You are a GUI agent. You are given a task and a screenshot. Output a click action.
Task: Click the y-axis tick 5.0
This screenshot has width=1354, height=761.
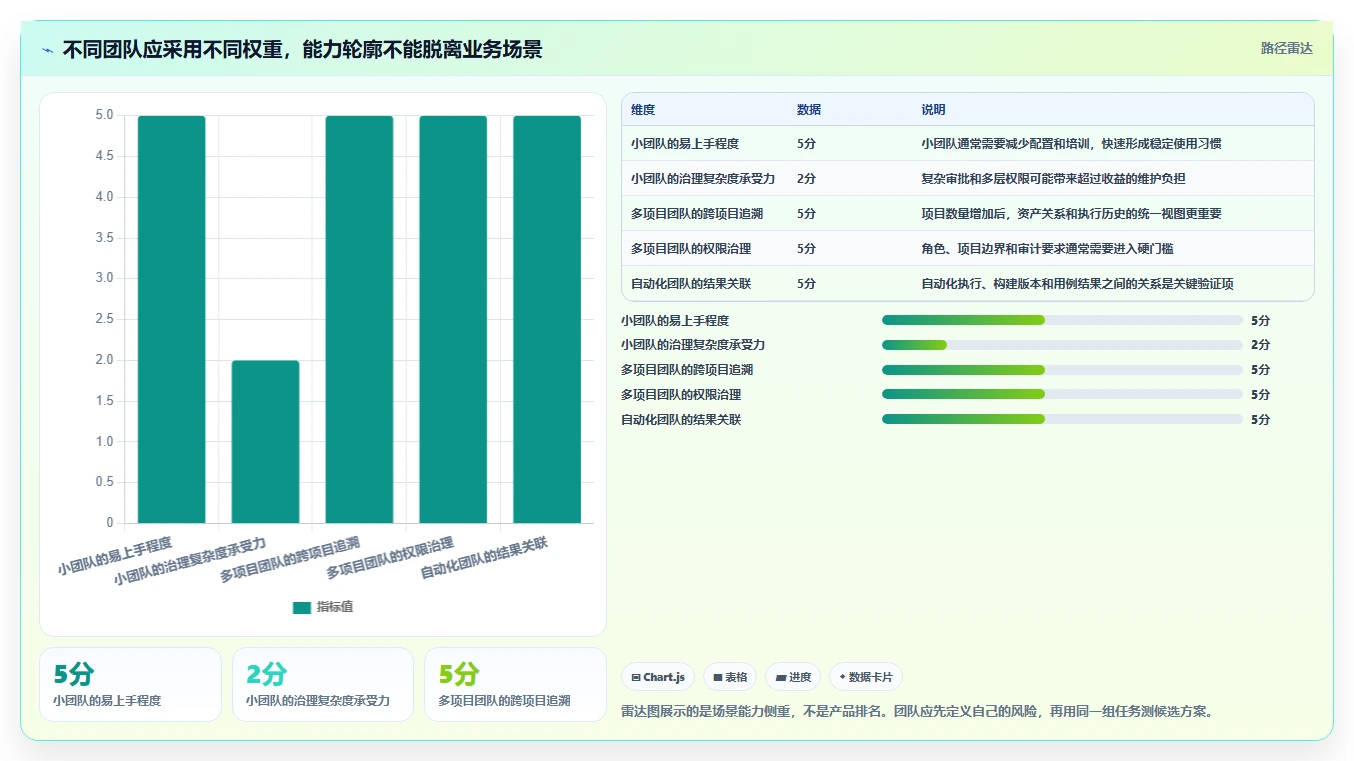pyautogui.click(x=104, y=115)
